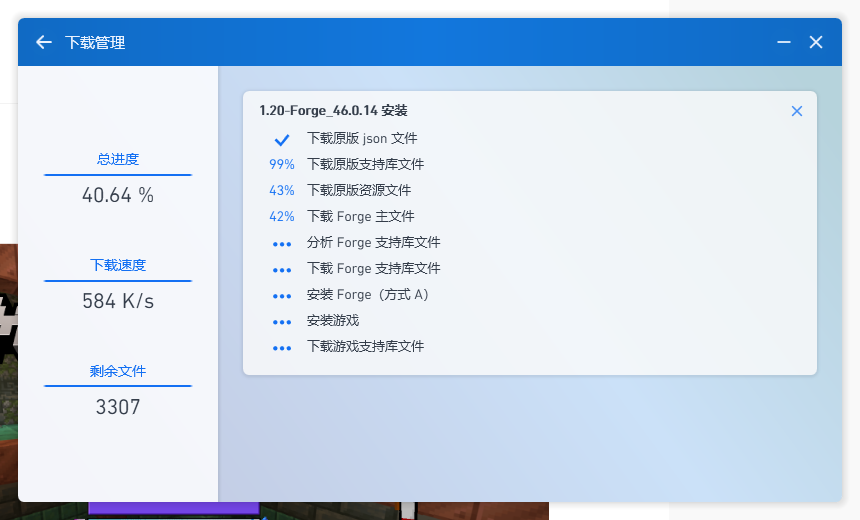Screen dimensions: 860x520
Task: Click the 99% progress indicator
Action: pos(282,165)
